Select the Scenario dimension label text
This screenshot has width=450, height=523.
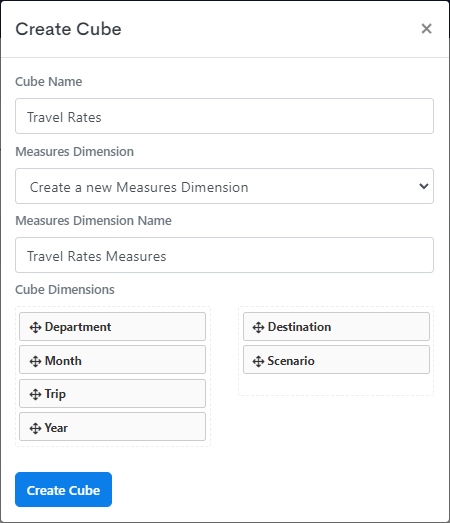(291, 361)
